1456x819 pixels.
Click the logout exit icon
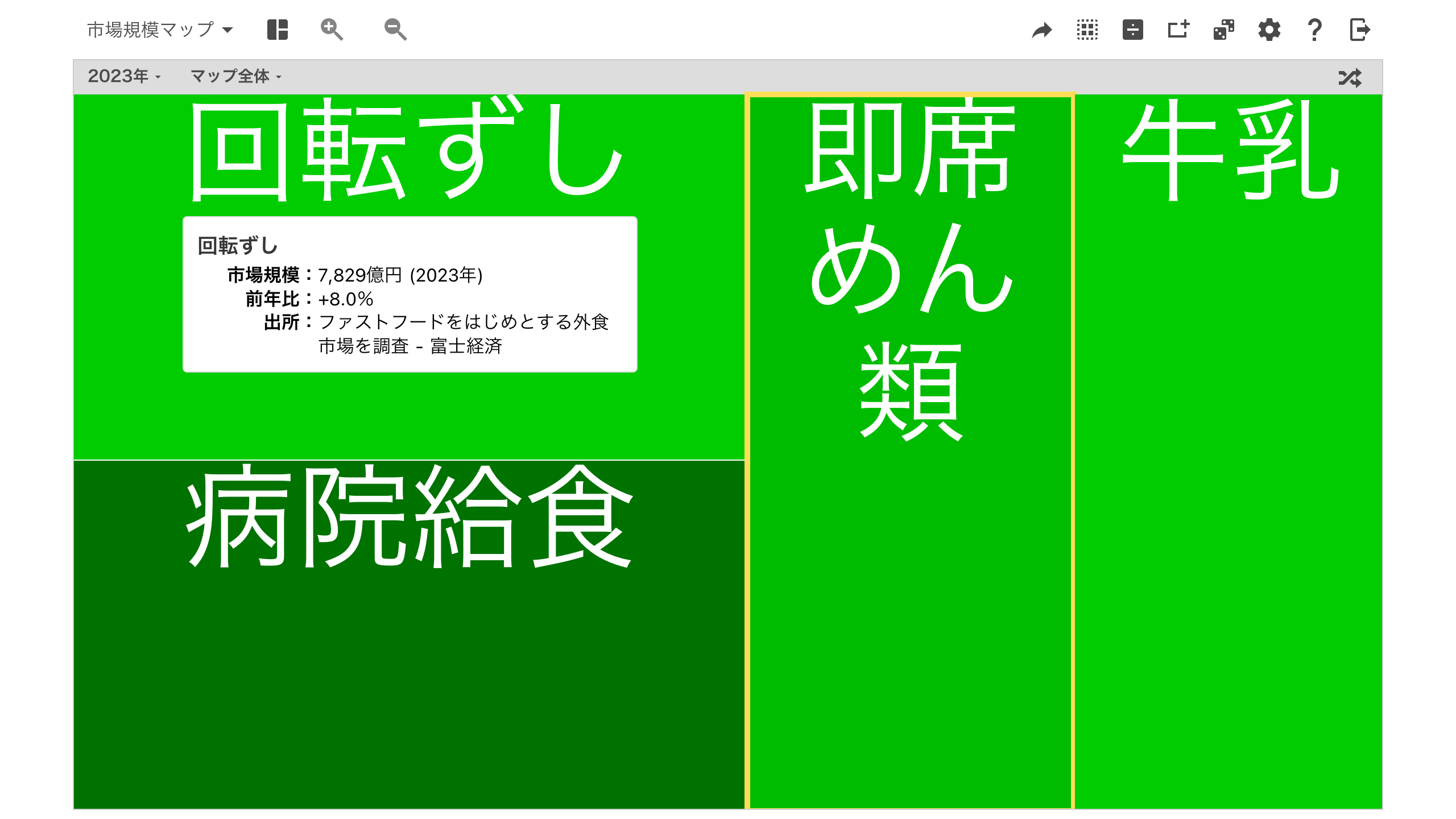click(1360, 30)
